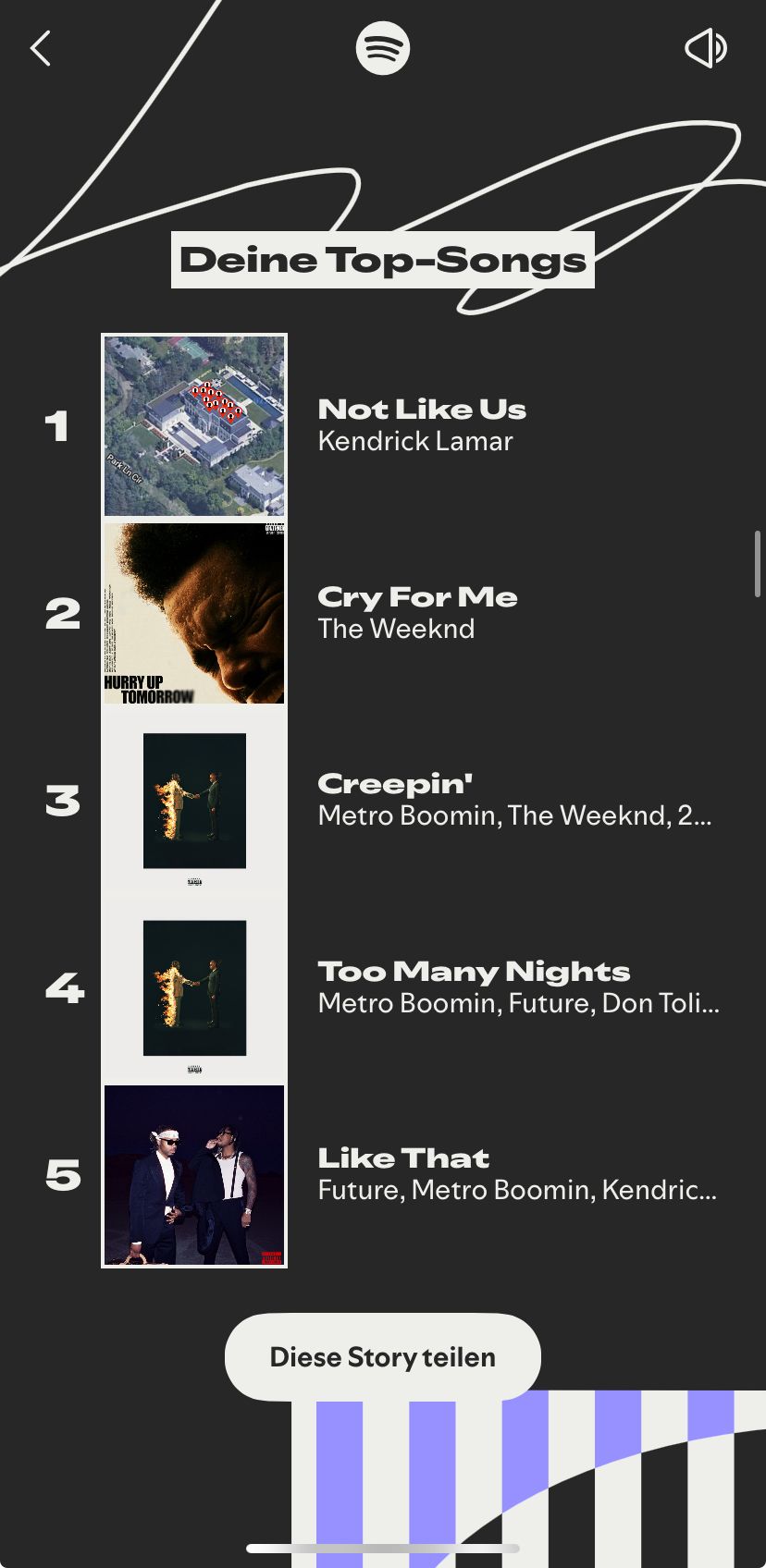
Task: Open the Kendrick Lamar artist name
Action: pos(415,441)
